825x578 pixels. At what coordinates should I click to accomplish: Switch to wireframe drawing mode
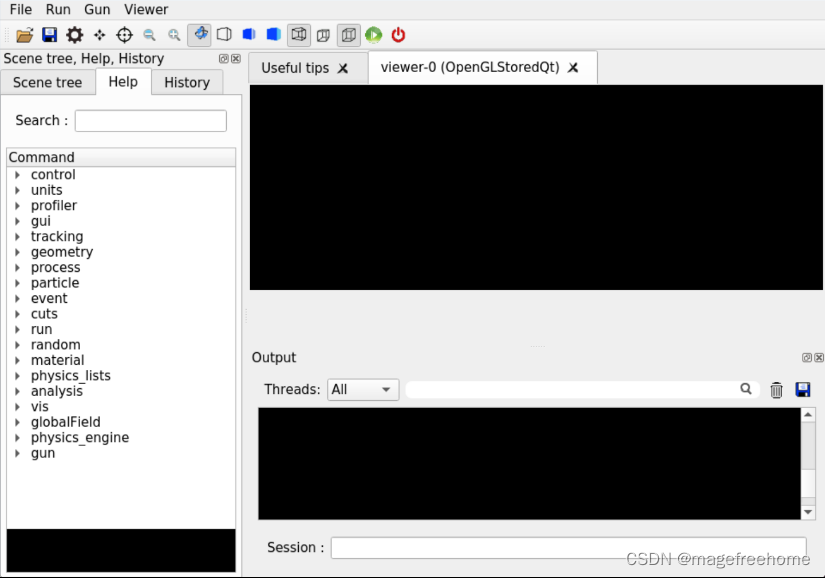coord(224,34)
